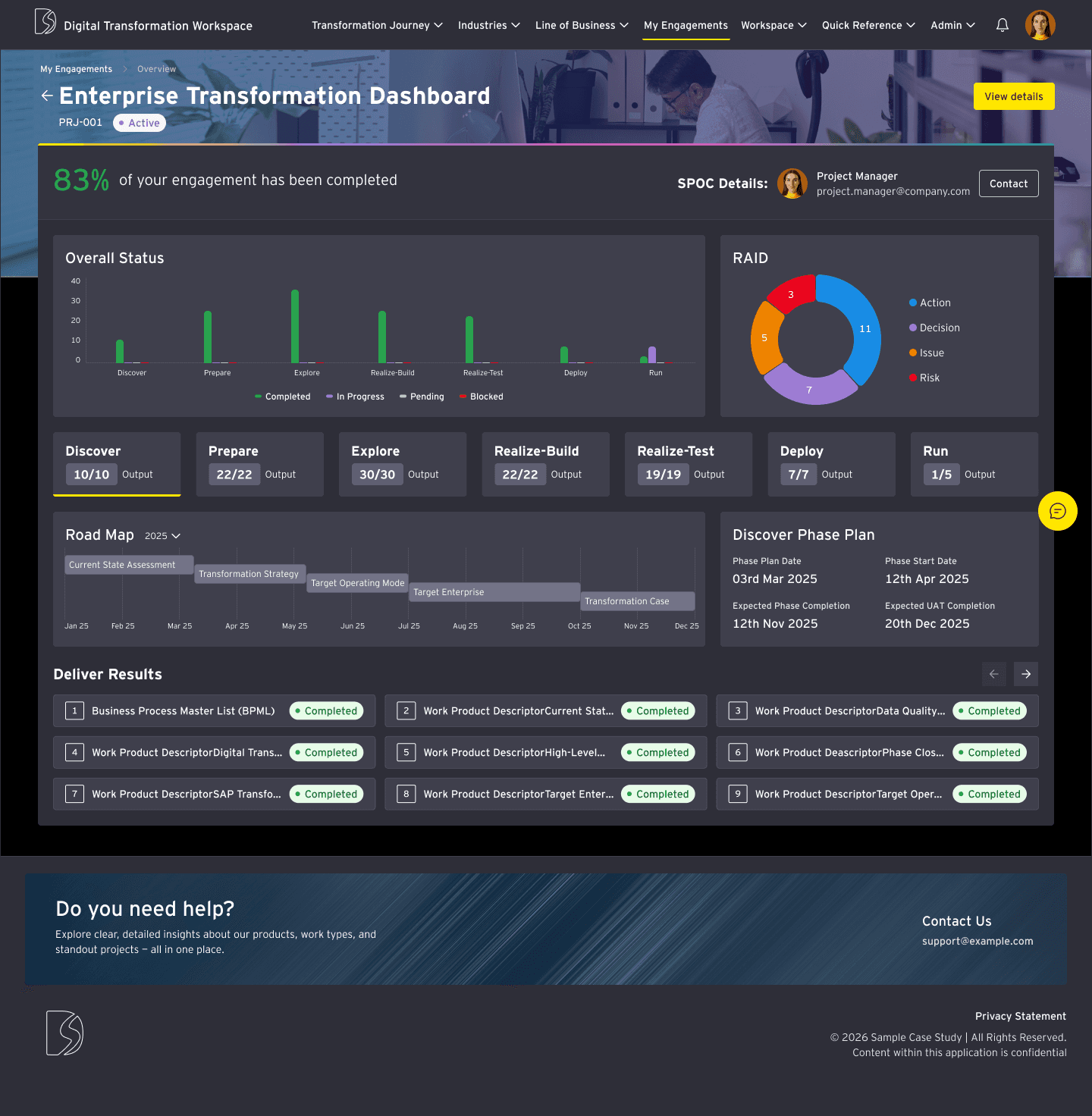
Task: Open the notifications bell
Action: pyautogui.click(x=1003, y=25)
